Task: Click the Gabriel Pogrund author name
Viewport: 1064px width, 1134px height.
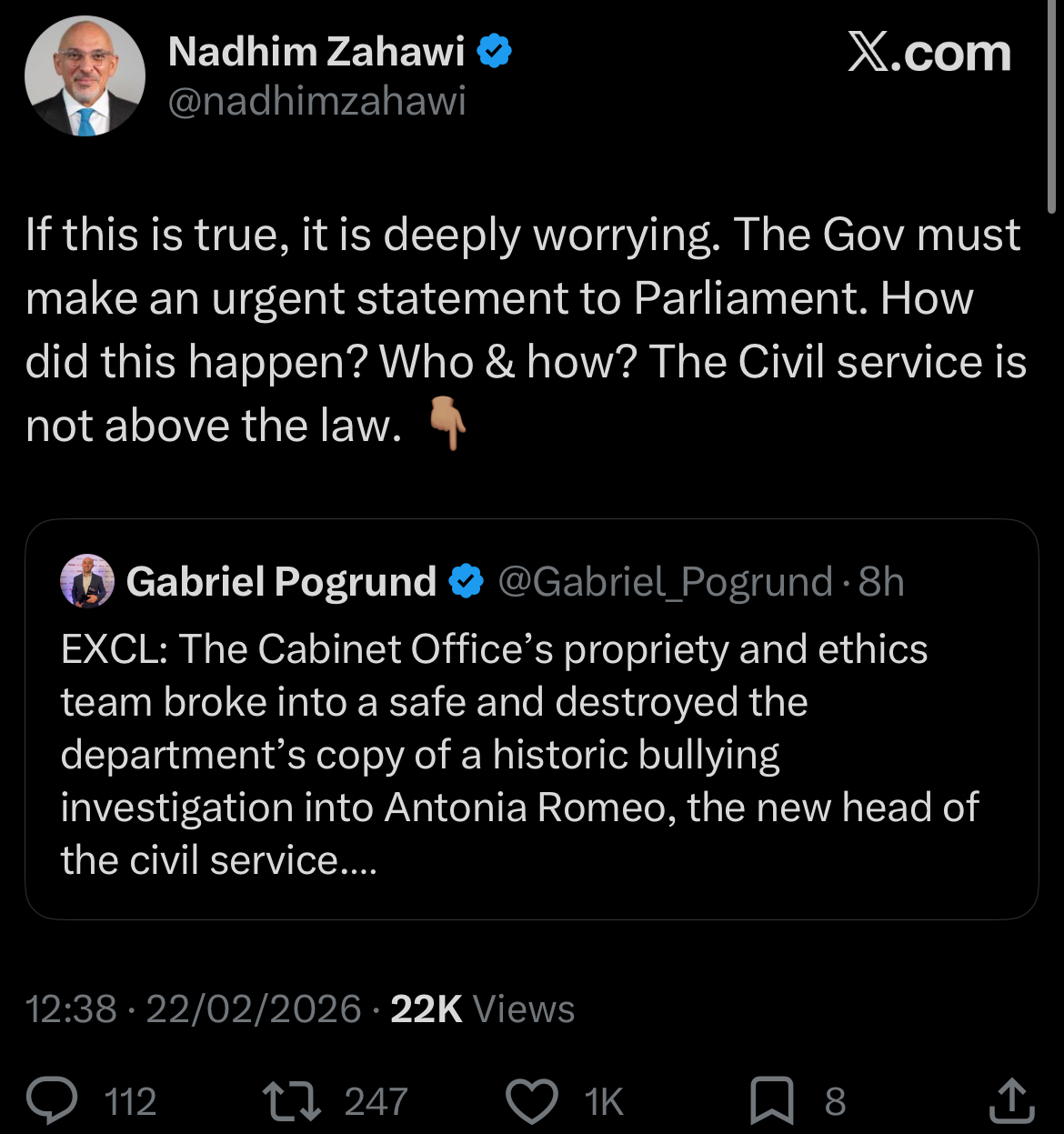Action: pos(281,582)
